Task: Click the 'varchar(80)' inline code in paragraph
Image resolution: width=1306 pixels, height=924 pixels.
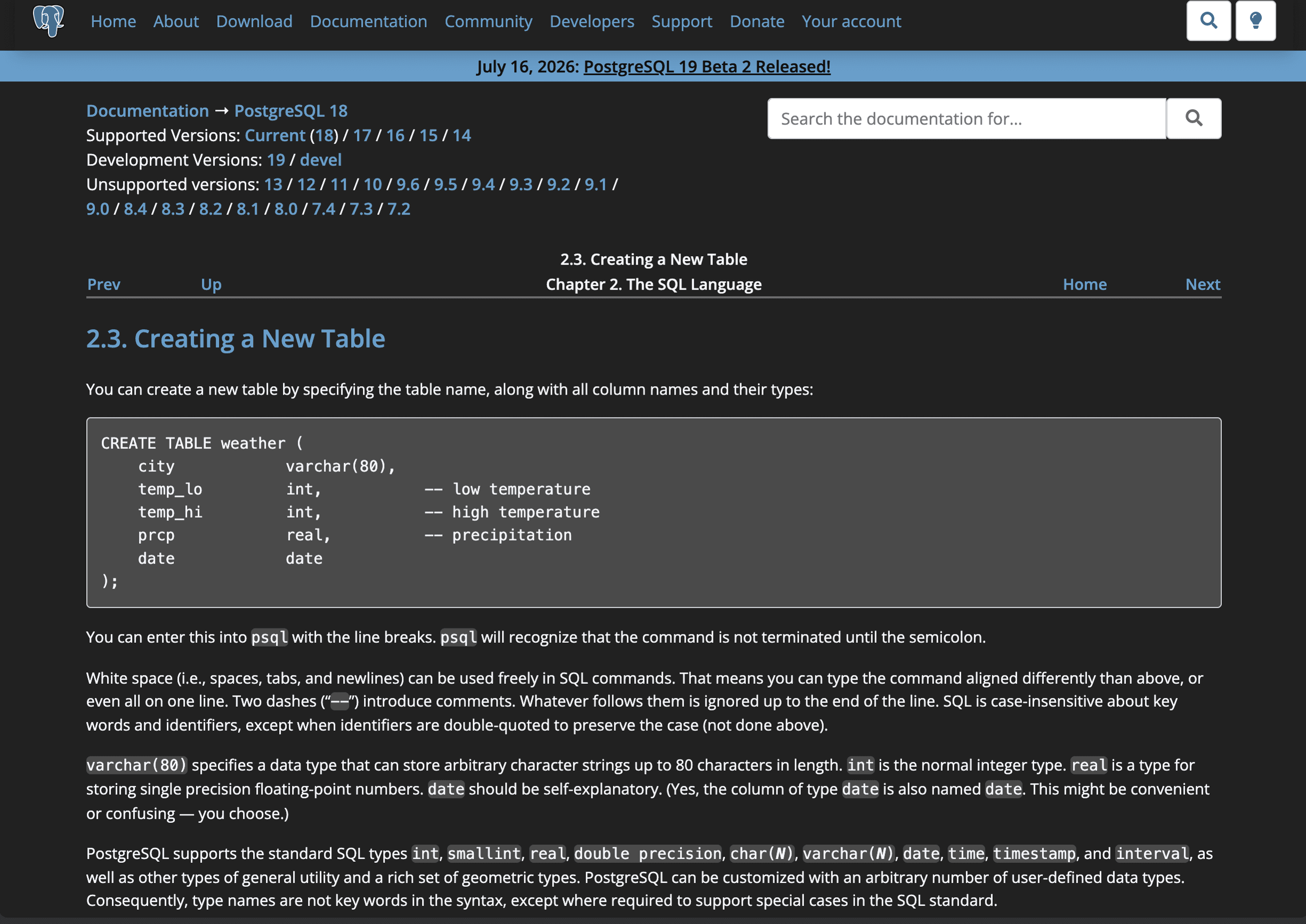Action: 136,765
